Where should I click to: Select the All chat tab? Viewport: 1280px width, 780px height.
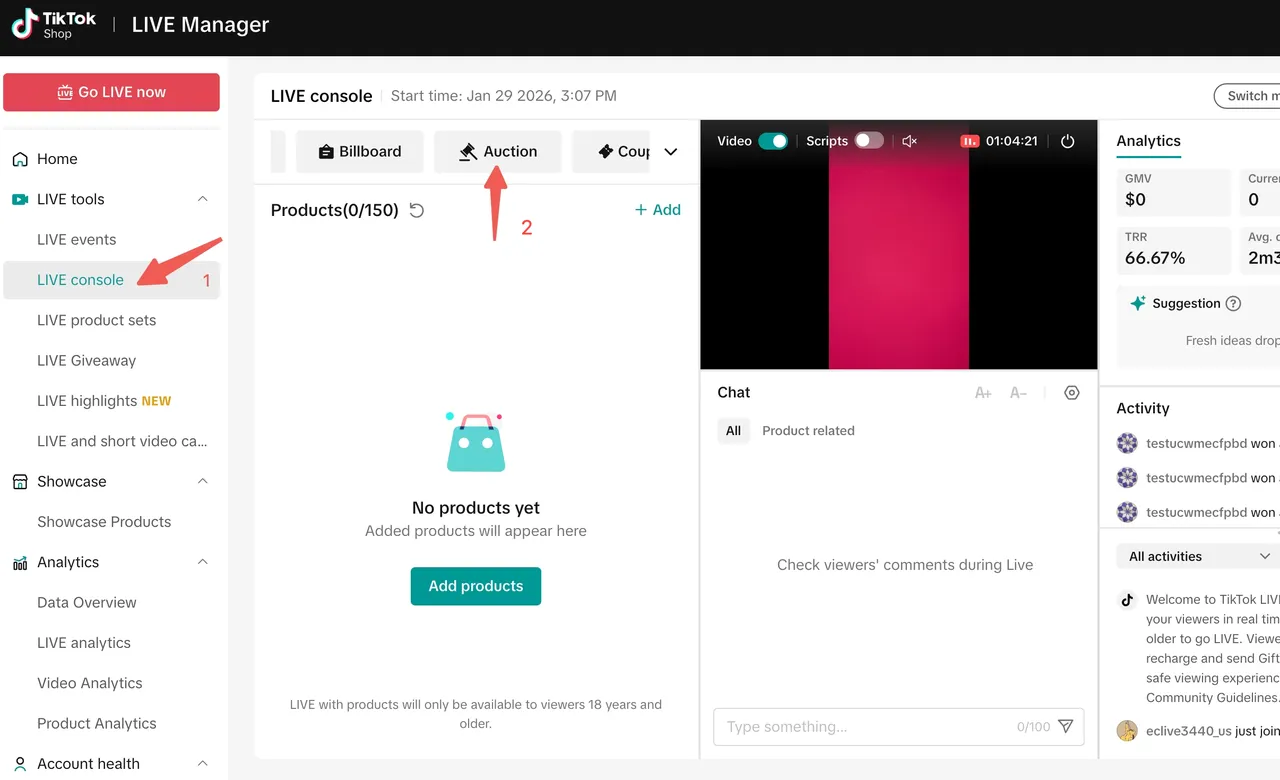coord(733,431)
